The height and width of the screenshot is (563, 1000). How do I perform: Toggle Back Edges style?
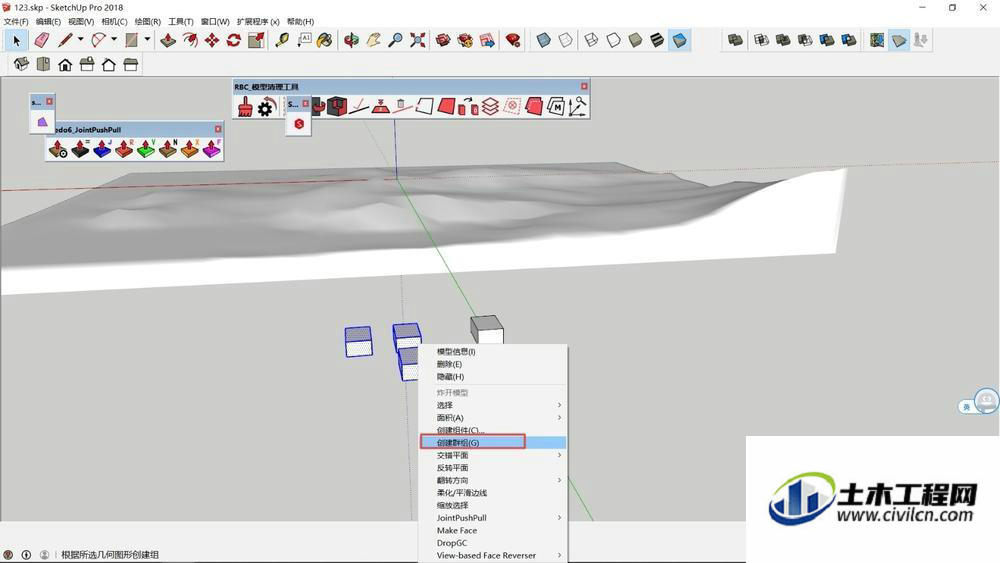566,40
